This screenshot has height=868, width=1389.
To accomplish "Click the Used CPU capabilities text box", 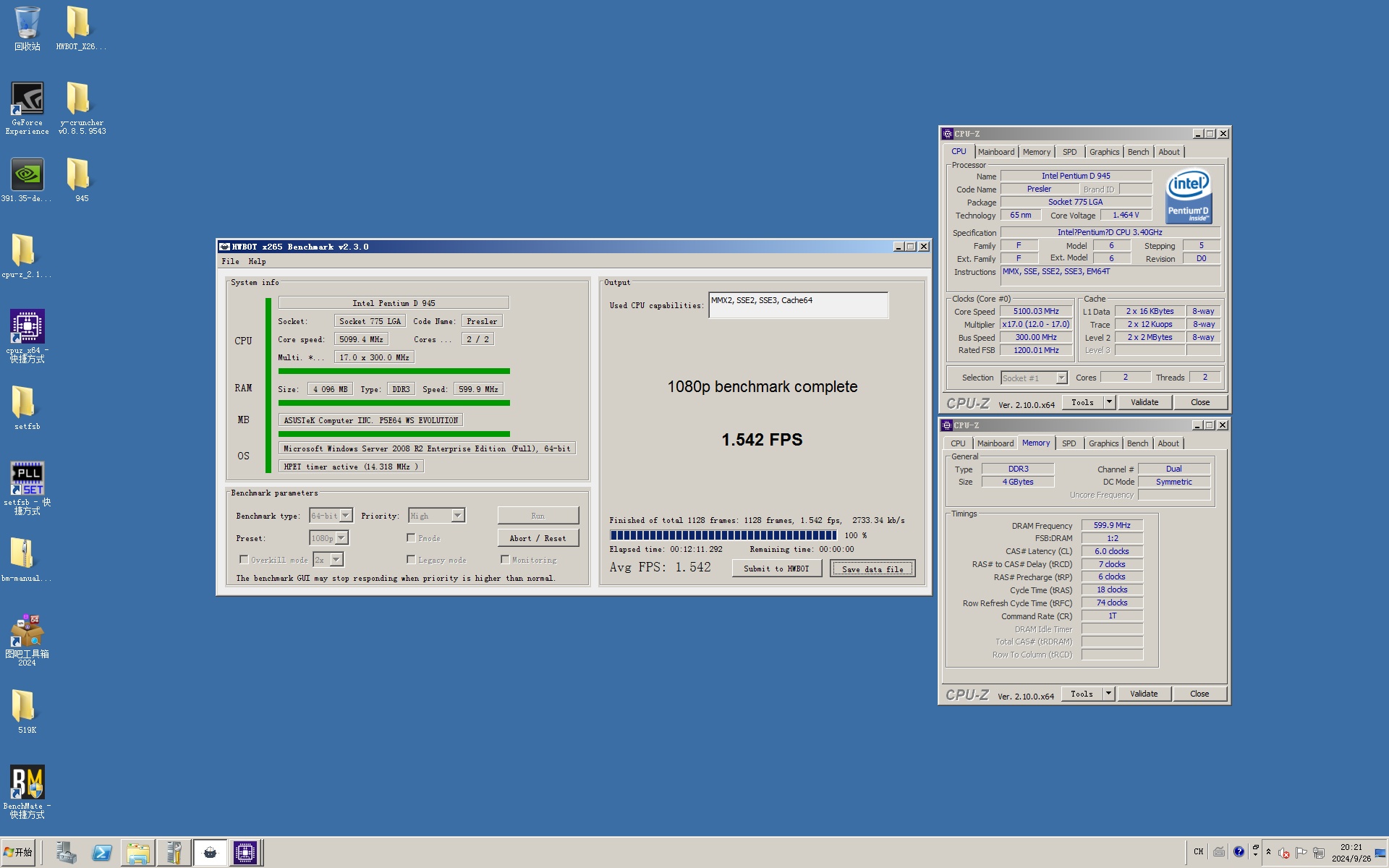I will pyautogui.click(x=798, y=305).
